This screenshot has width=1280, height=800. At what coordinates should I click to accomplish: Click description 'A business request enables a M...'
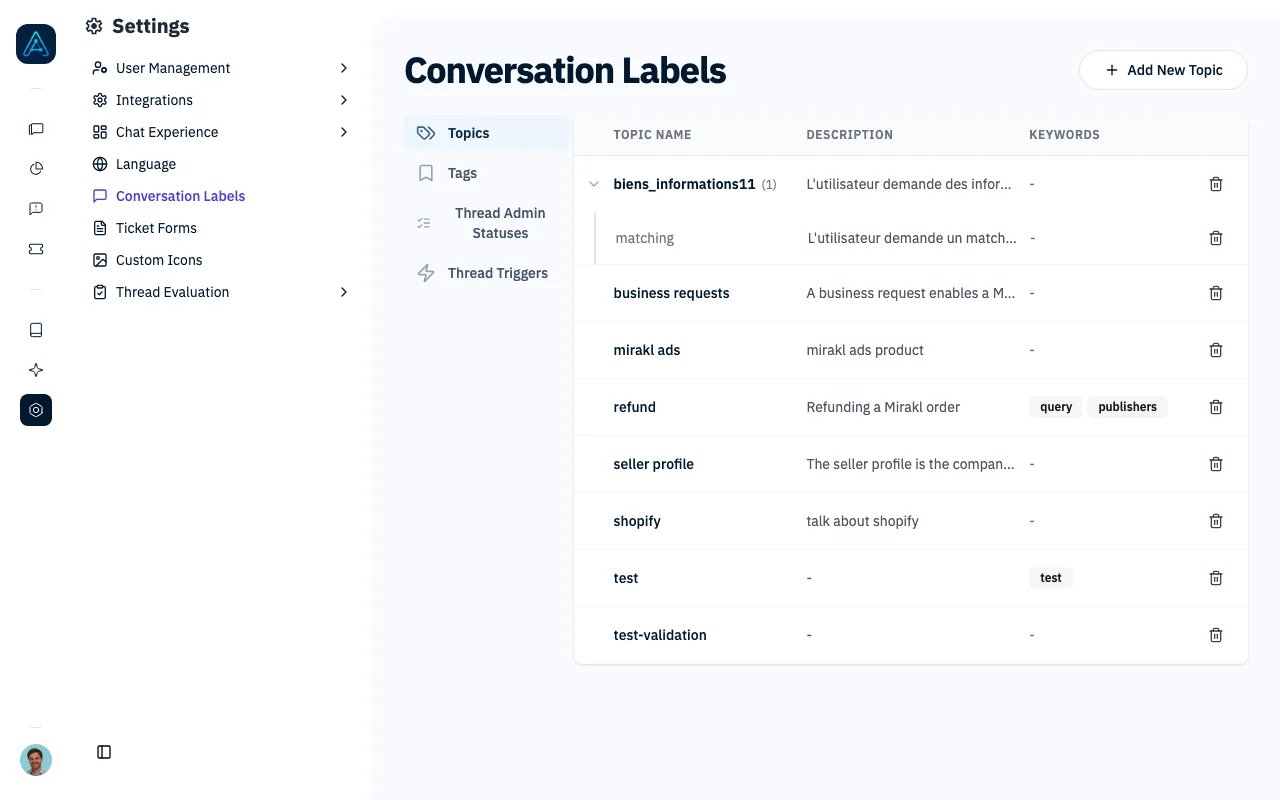tap(911, 293)
